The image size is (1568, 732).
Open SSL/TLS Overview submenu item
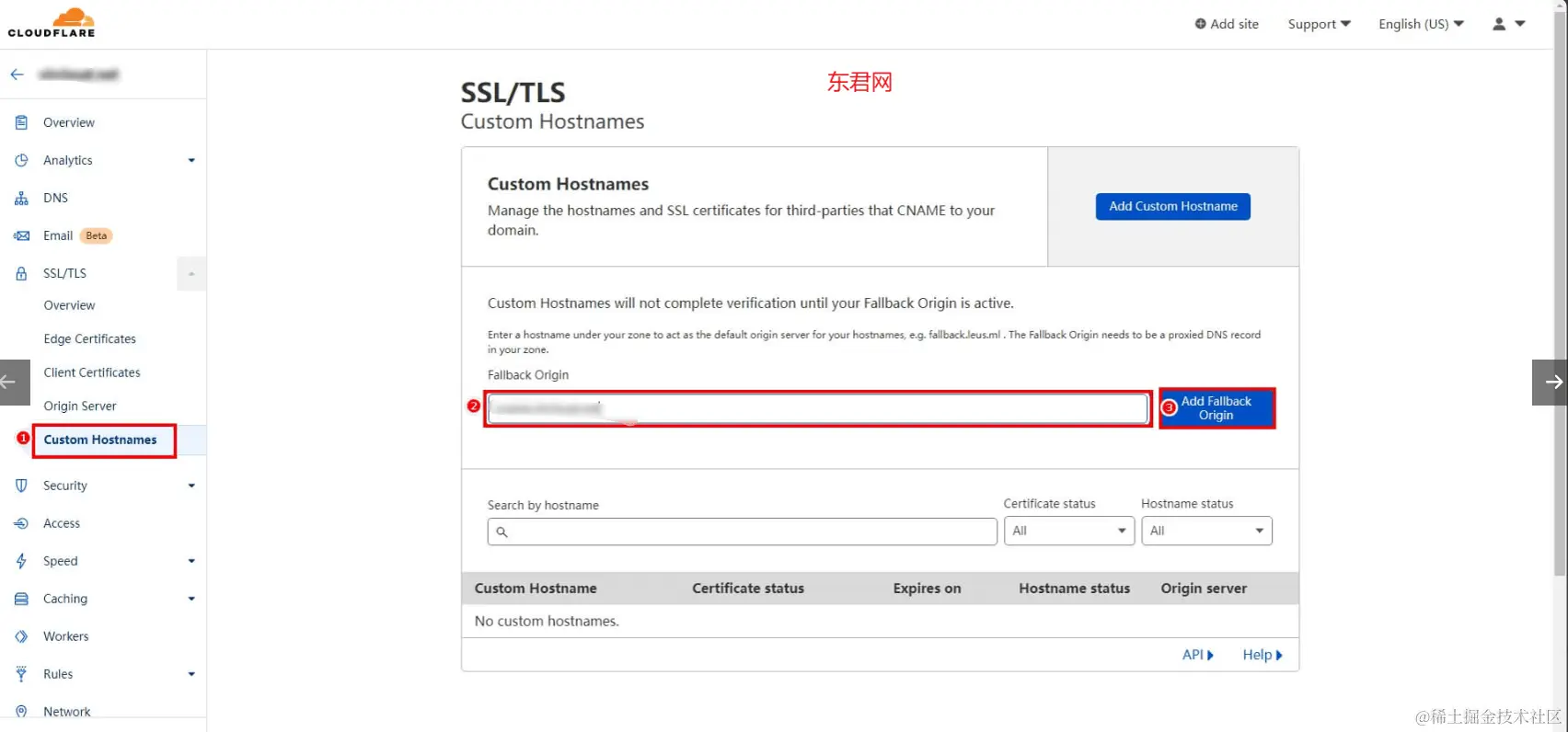(x=69, y=305)
